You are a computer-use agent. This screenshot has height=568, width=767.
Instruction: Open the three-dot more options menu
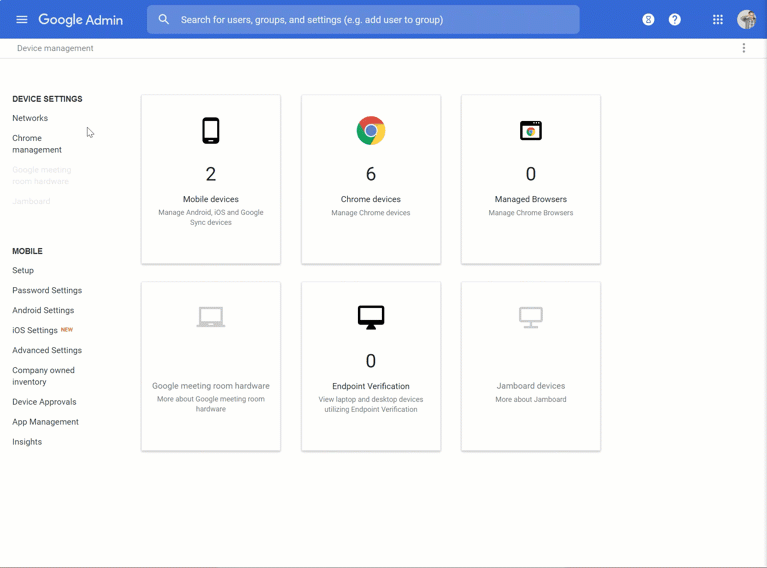click(744, 48)
